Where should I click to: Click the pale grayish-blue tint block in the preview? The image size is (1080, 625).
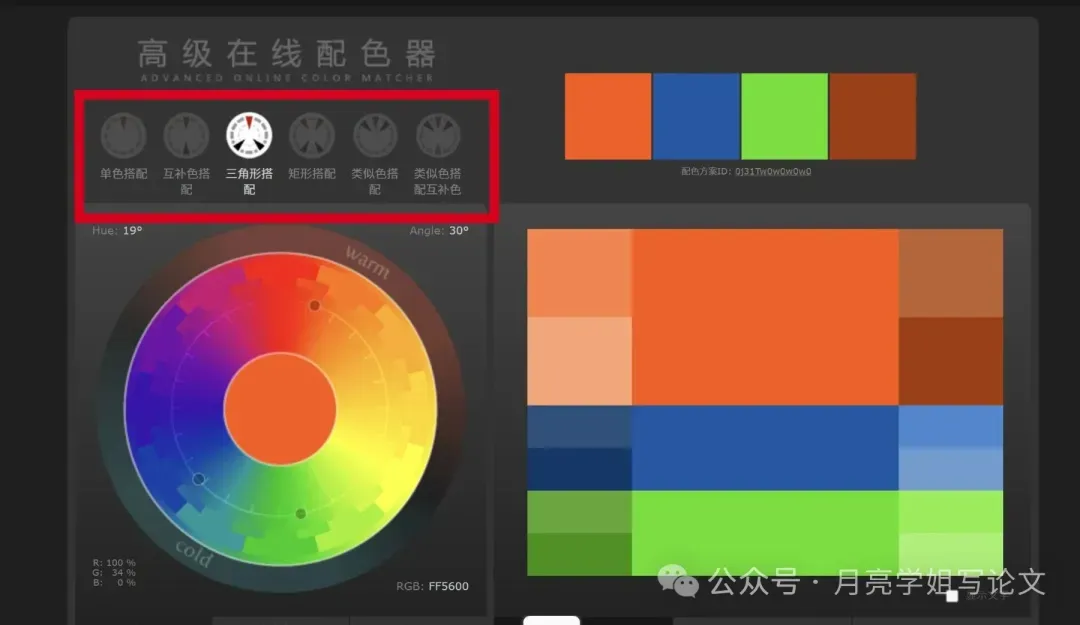click(951, 469)
